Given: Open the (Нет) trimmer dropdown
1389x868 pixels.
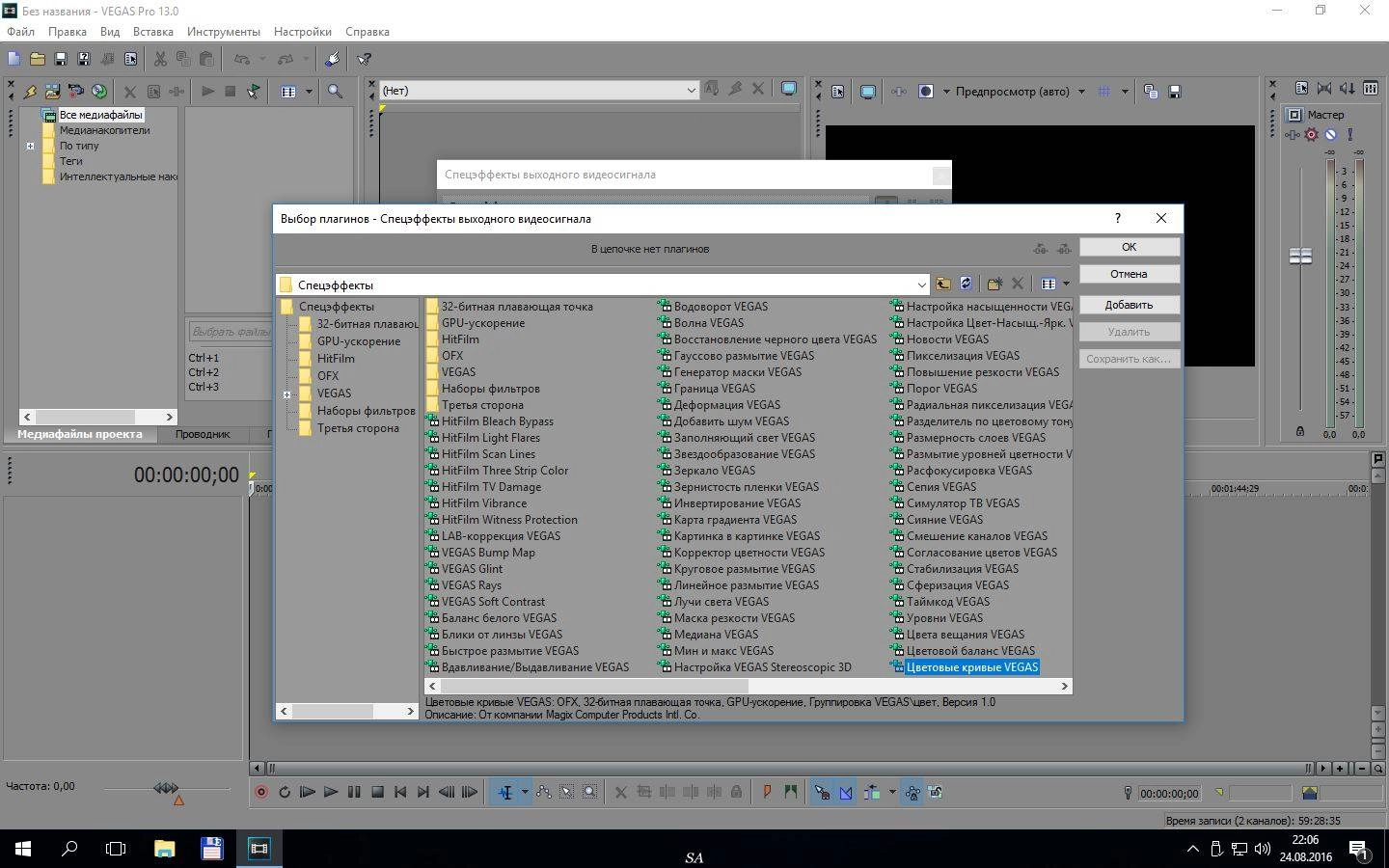Looking at the screenshot, I should click(x=691, y=91).
